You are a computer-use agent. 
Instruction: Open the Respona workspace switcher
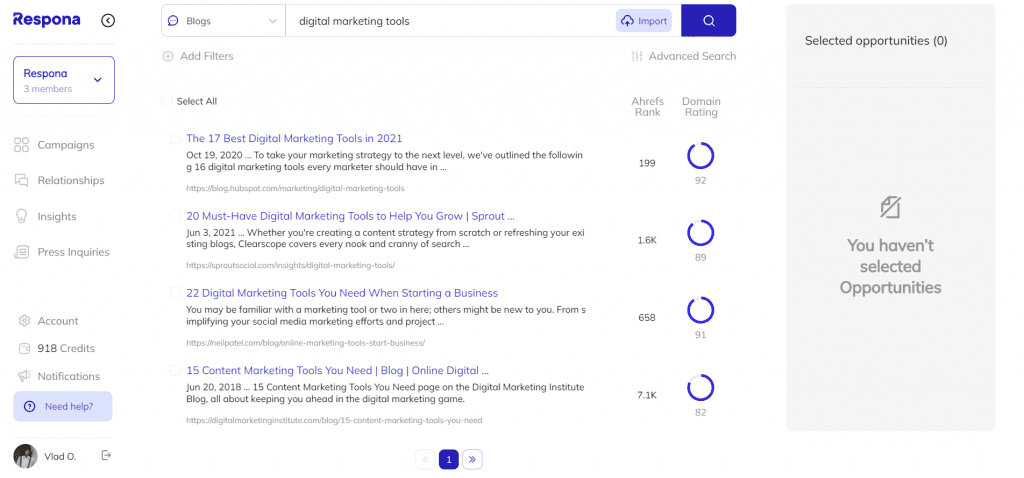coord(64,80)
